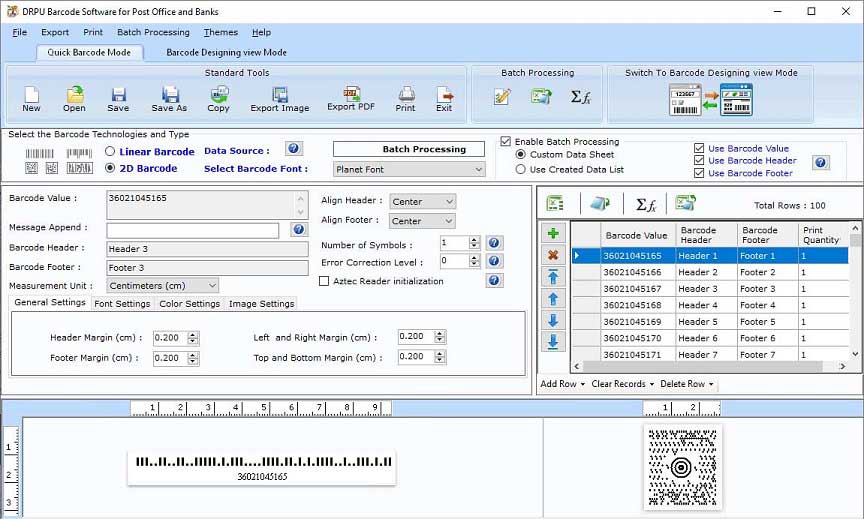Viewport: 864px width, 519px height.
Task: Click help icon for Error Correction Level
Action: (x=494, y=261)
